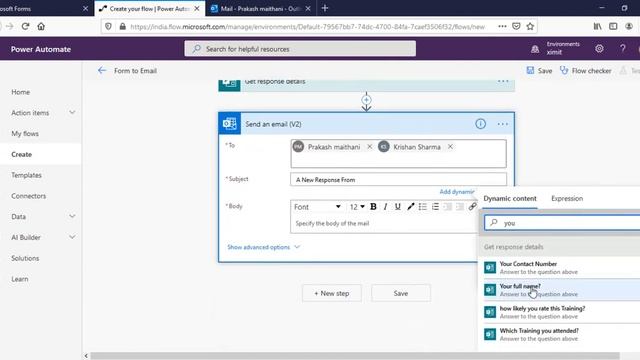This screenshot has height=360, width=640.
Task: Click Search for helpful resources box
Action: pyautogui.click(x=300, y=49)
